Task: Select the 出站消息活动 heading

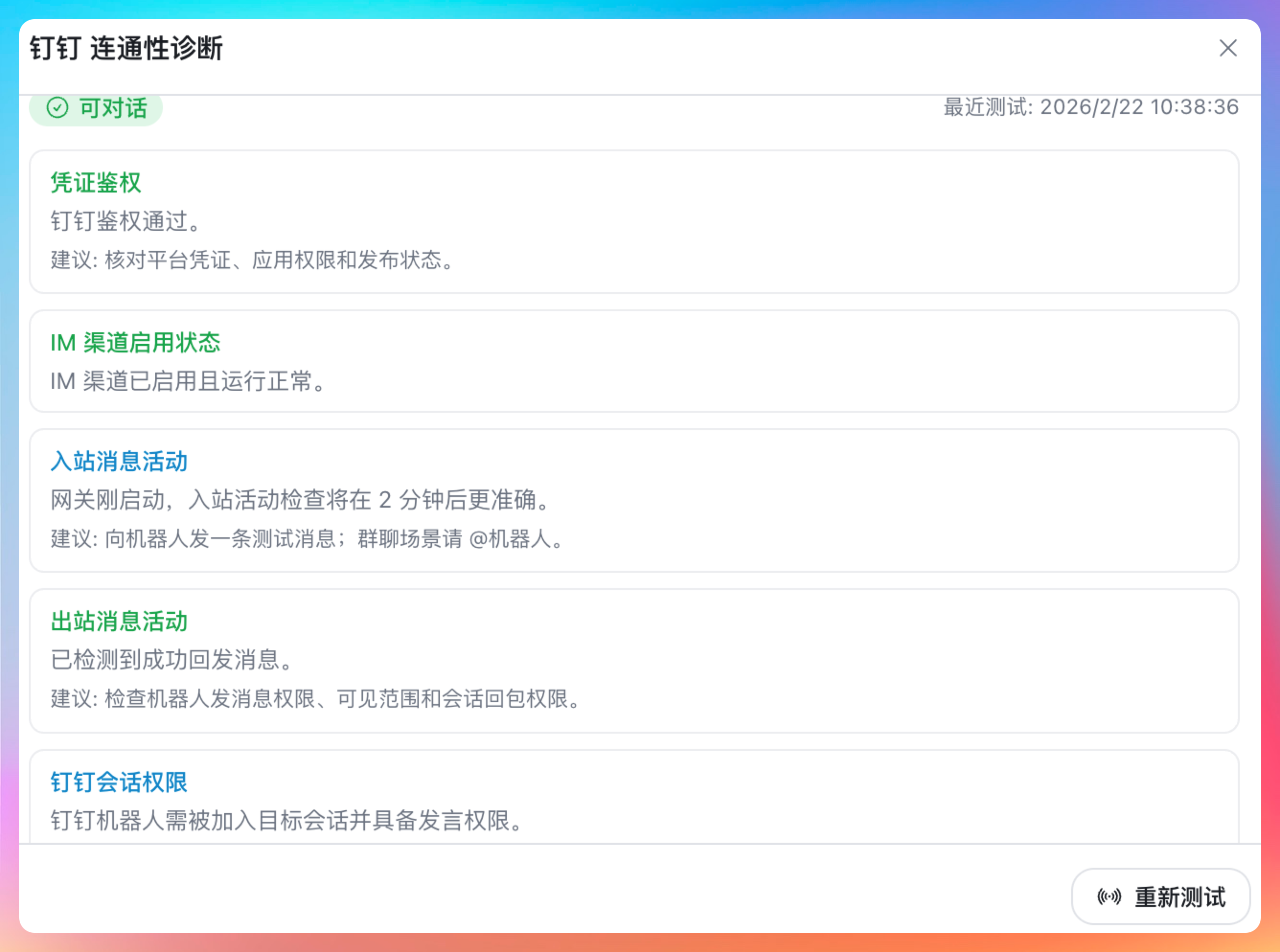Action: 119,622
